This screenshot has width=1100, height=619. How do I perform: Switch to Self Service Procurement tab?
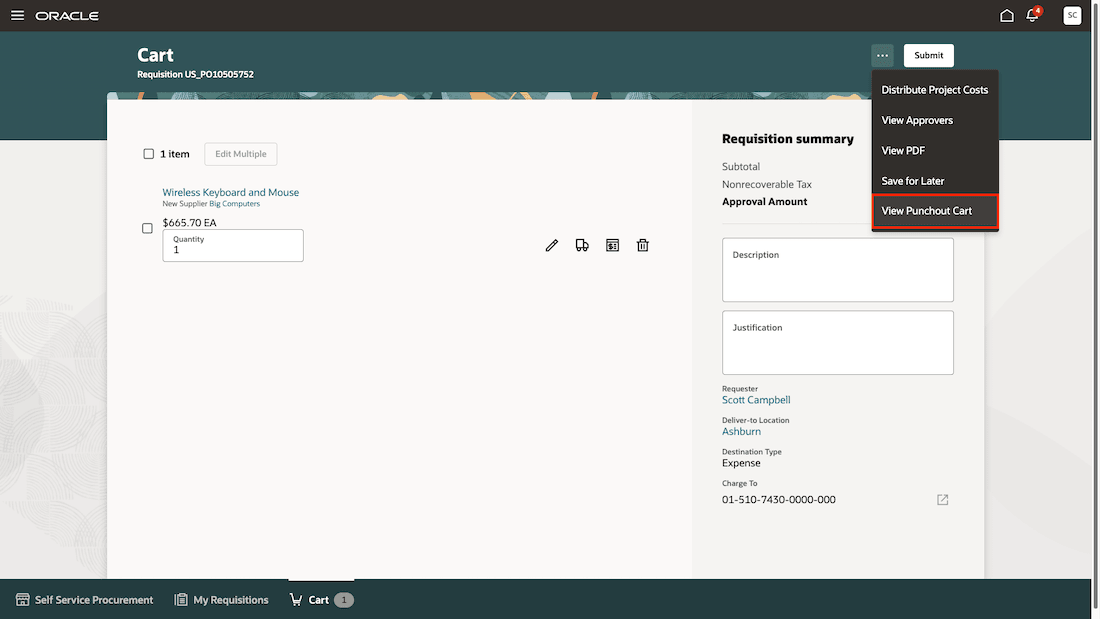84,600
